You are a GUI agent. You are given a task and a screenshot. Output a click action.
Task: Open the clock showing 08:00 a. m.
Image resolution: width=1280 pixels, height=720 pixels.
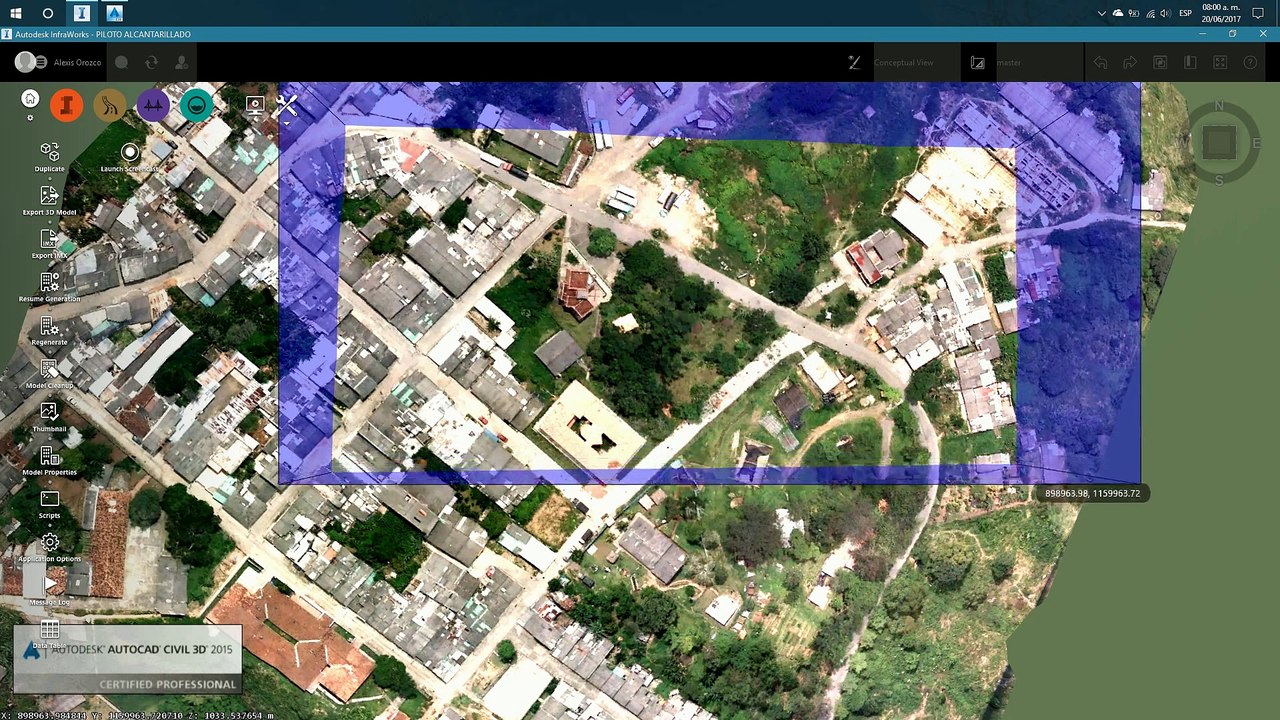coord(1220,13)
